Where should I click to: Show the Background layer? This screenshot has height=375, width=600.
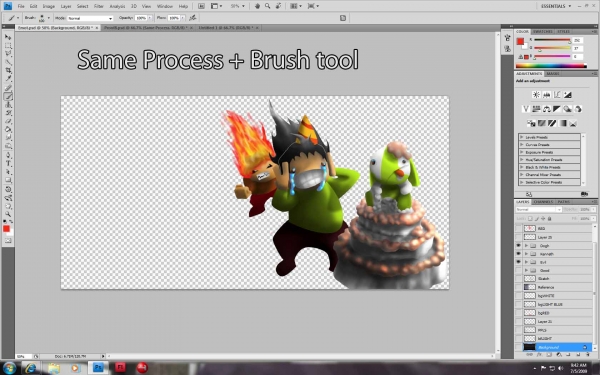click(518, 347)
